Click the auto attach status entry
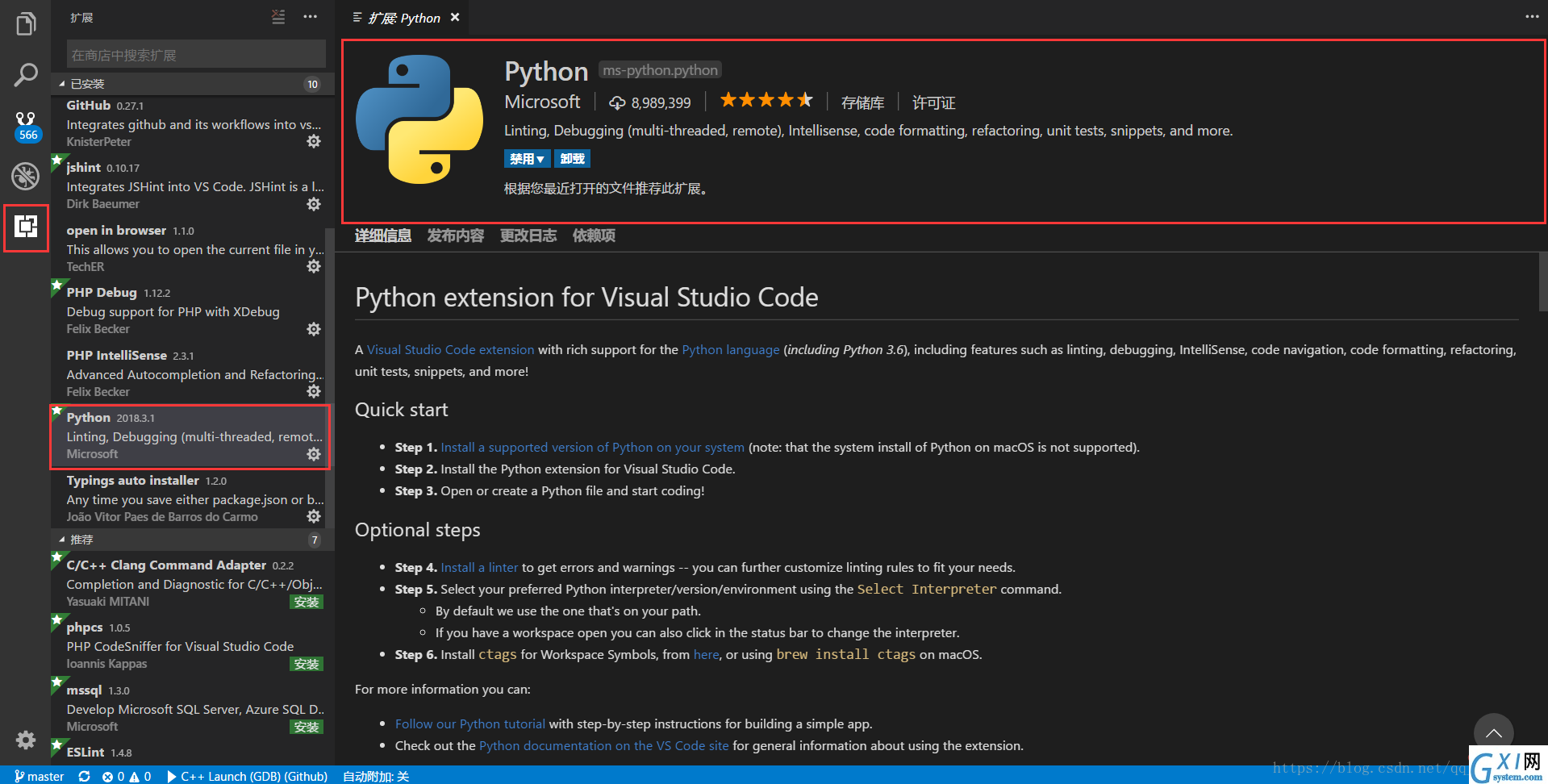 (376, 776)
